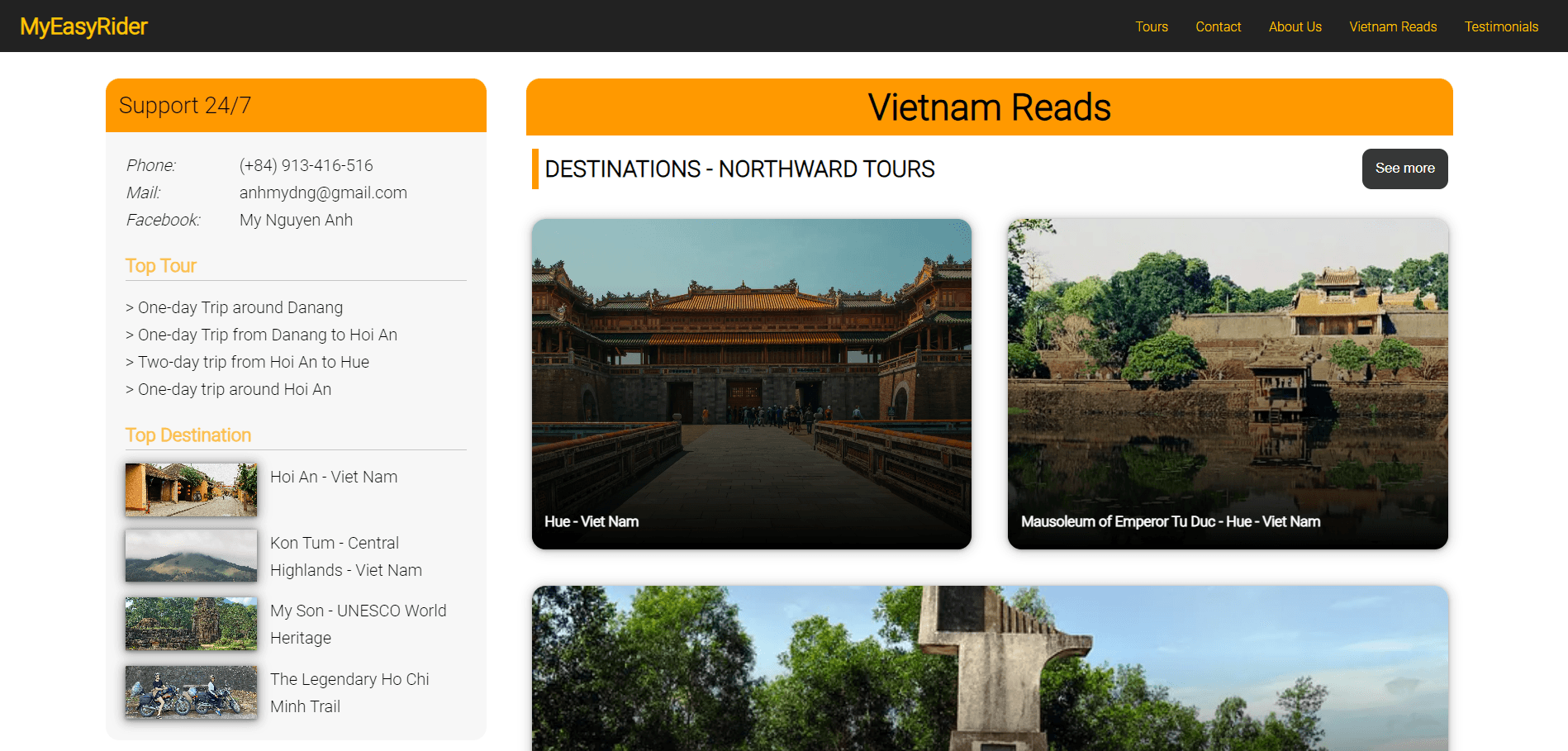
Task: Open the stone monument article image
Action: [x=990, y=668]
